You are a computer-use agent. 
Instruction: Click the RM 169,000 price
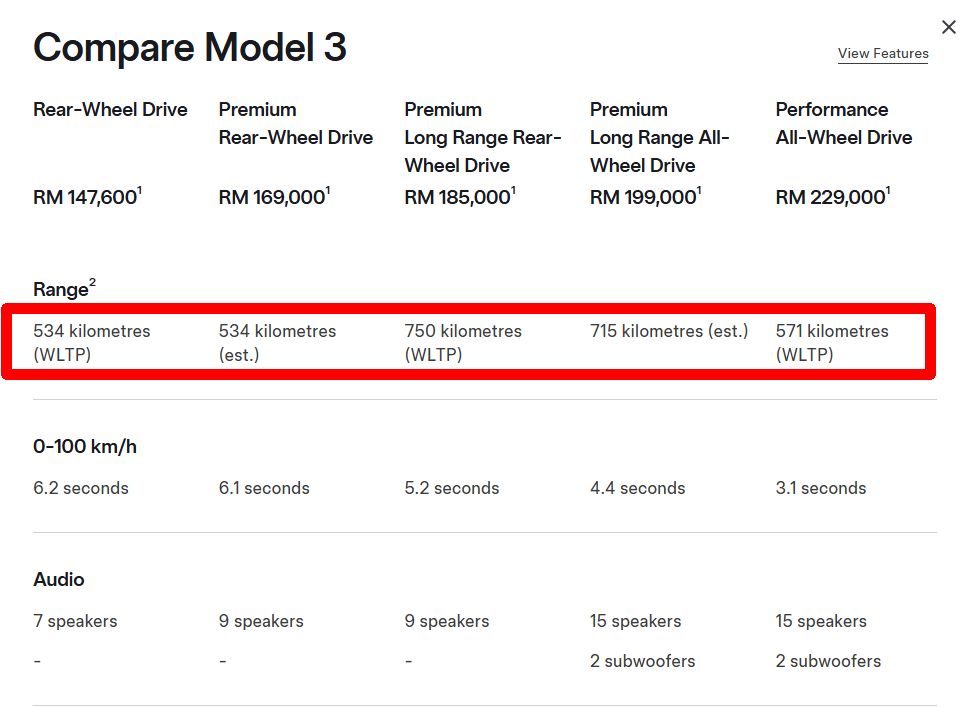272,198
